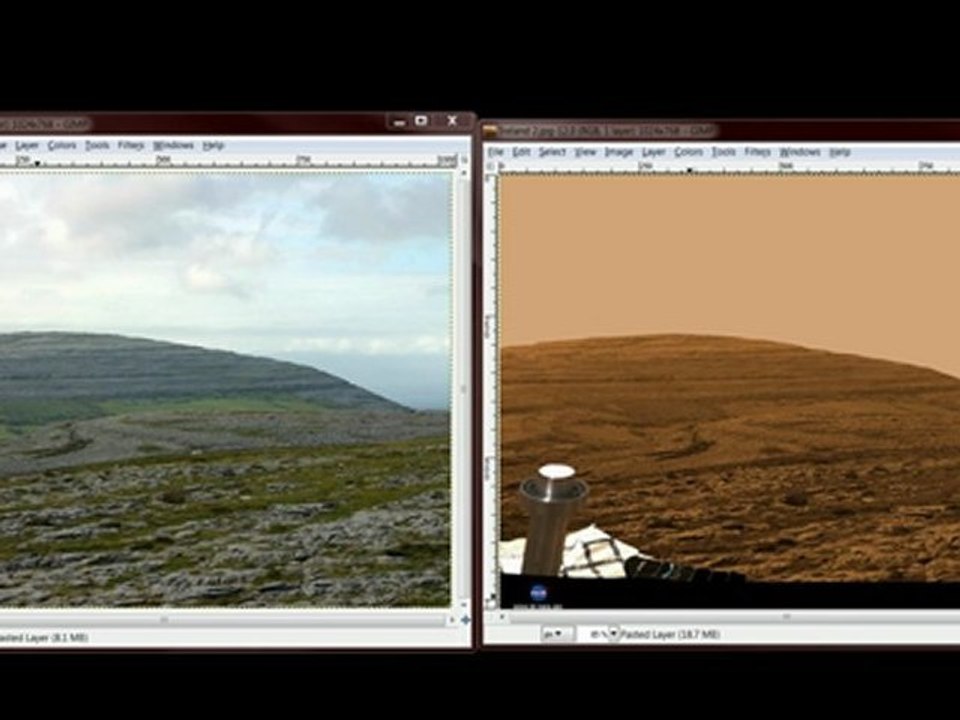Open the Select menu in the right GIMP window

pyautogui.click(x=552, y=152)
